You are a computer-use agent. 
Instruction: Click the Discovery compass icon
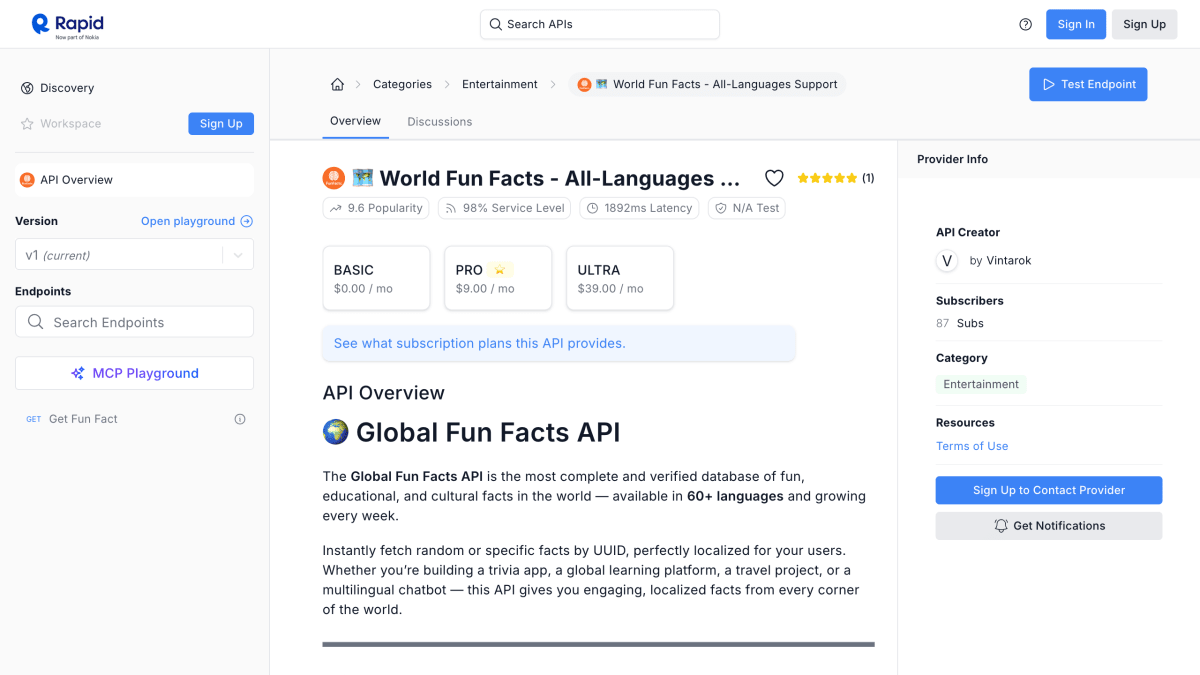(27, 88)
